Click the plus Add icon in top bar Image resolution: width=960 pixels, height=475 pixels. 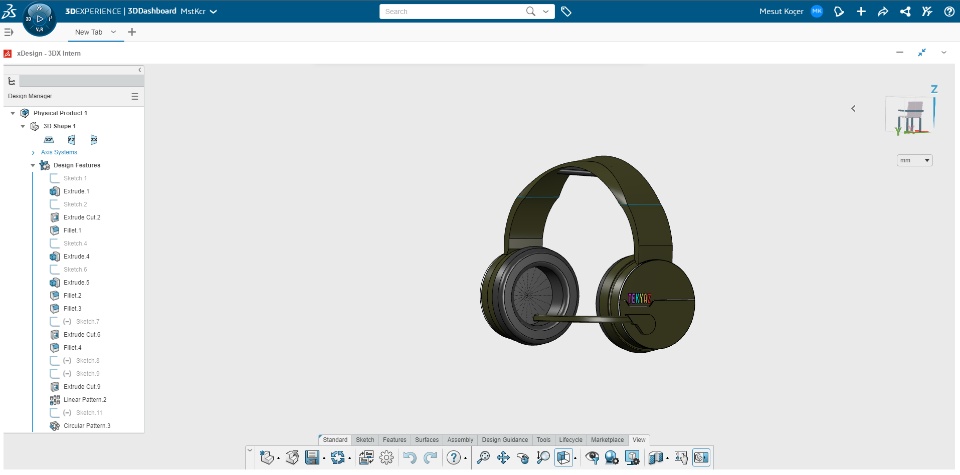click(x=861, y=11)
